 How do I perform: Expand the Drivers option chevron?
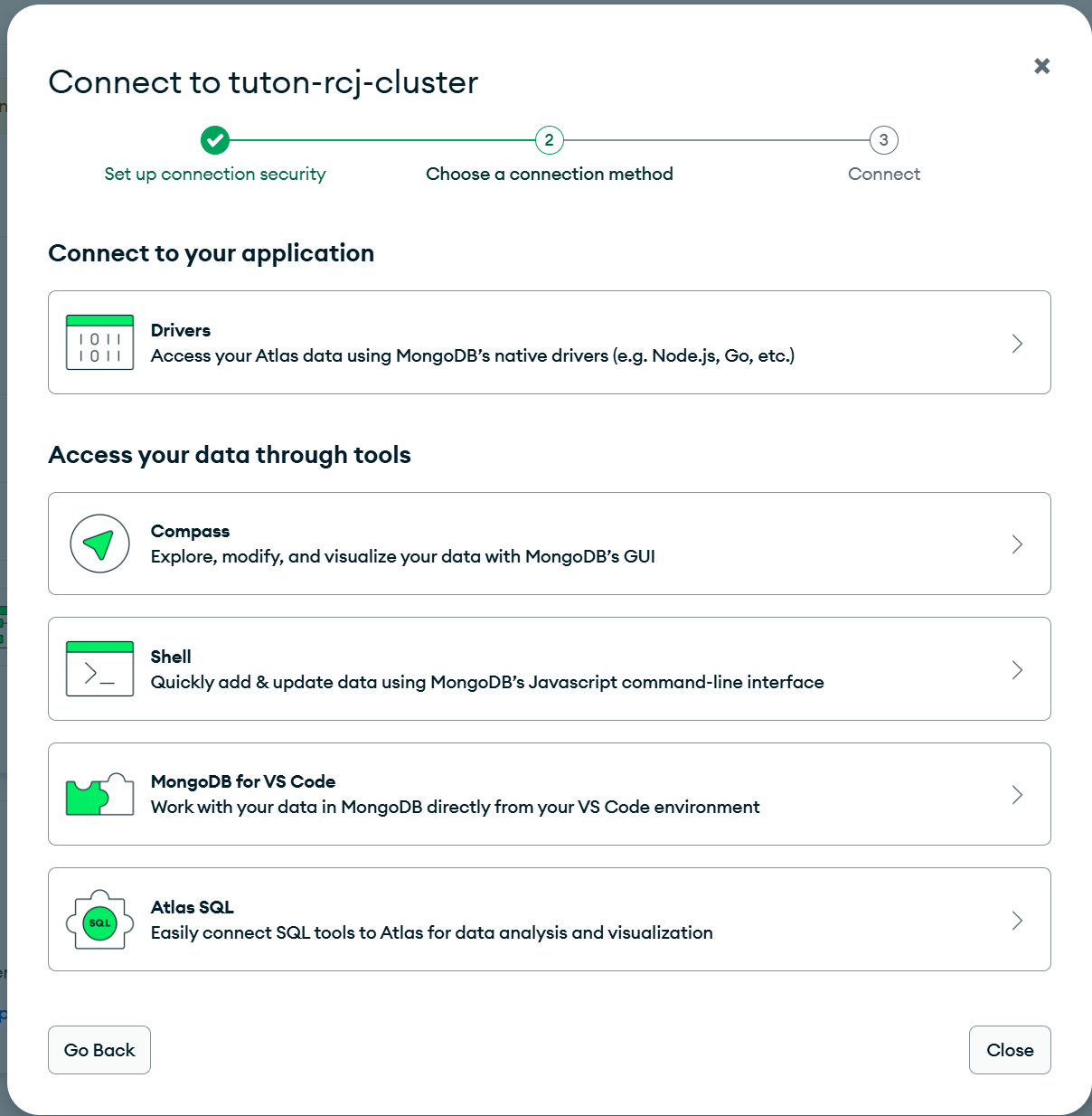(x=1017, y=343)
